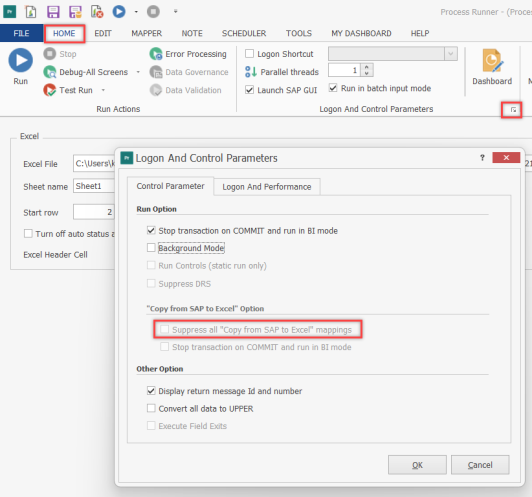Open the SCHEDULER ribbon tab

click(x=244, y=33)
